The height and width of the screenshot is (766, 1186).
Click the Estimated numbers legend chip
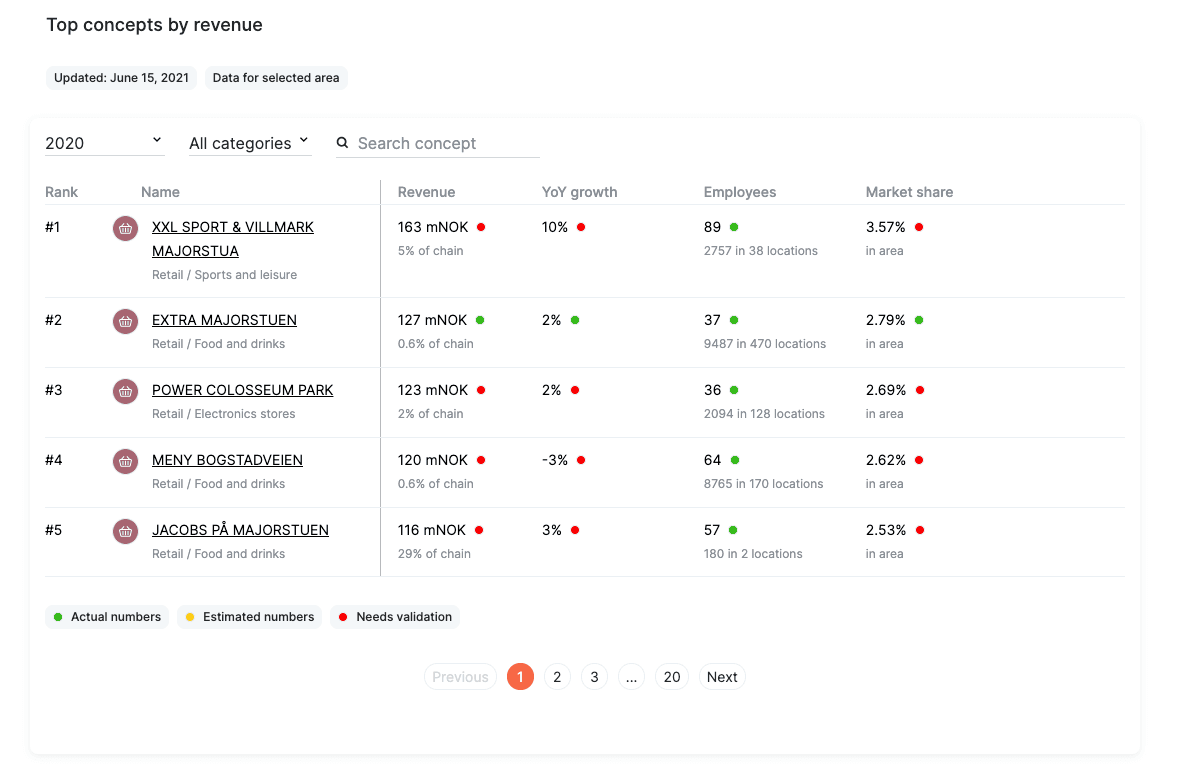tap(250, 617)
